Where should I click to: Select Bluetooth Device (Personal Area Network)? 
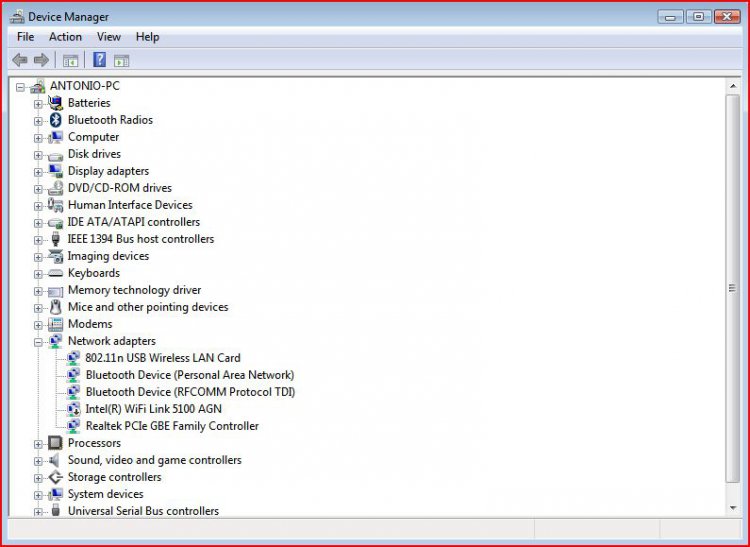coord(189,375)
